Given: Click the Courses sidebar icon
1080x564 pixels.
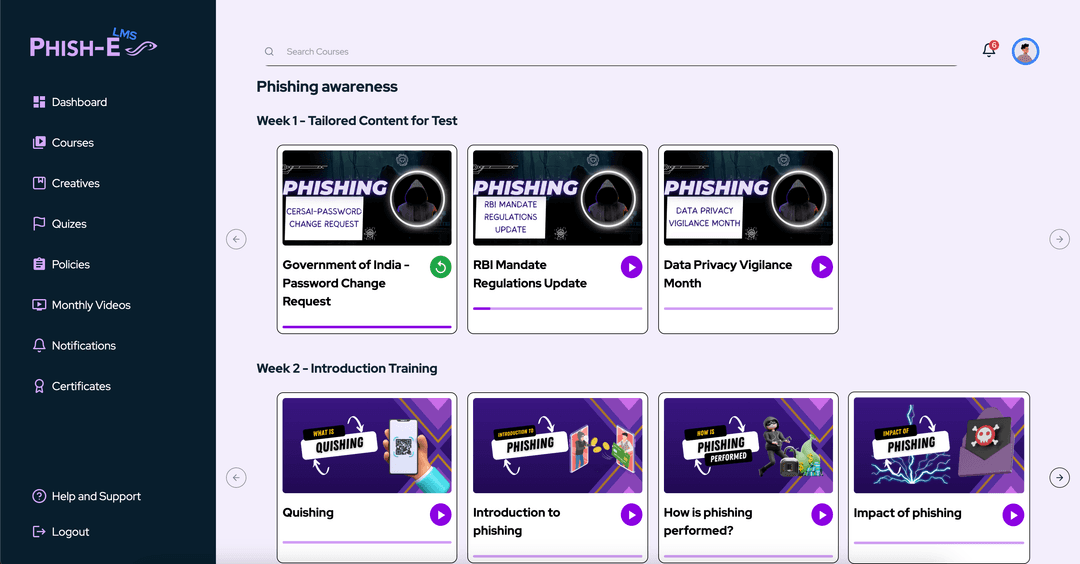Looking at the screenshot, I should [x=39, y=143].
